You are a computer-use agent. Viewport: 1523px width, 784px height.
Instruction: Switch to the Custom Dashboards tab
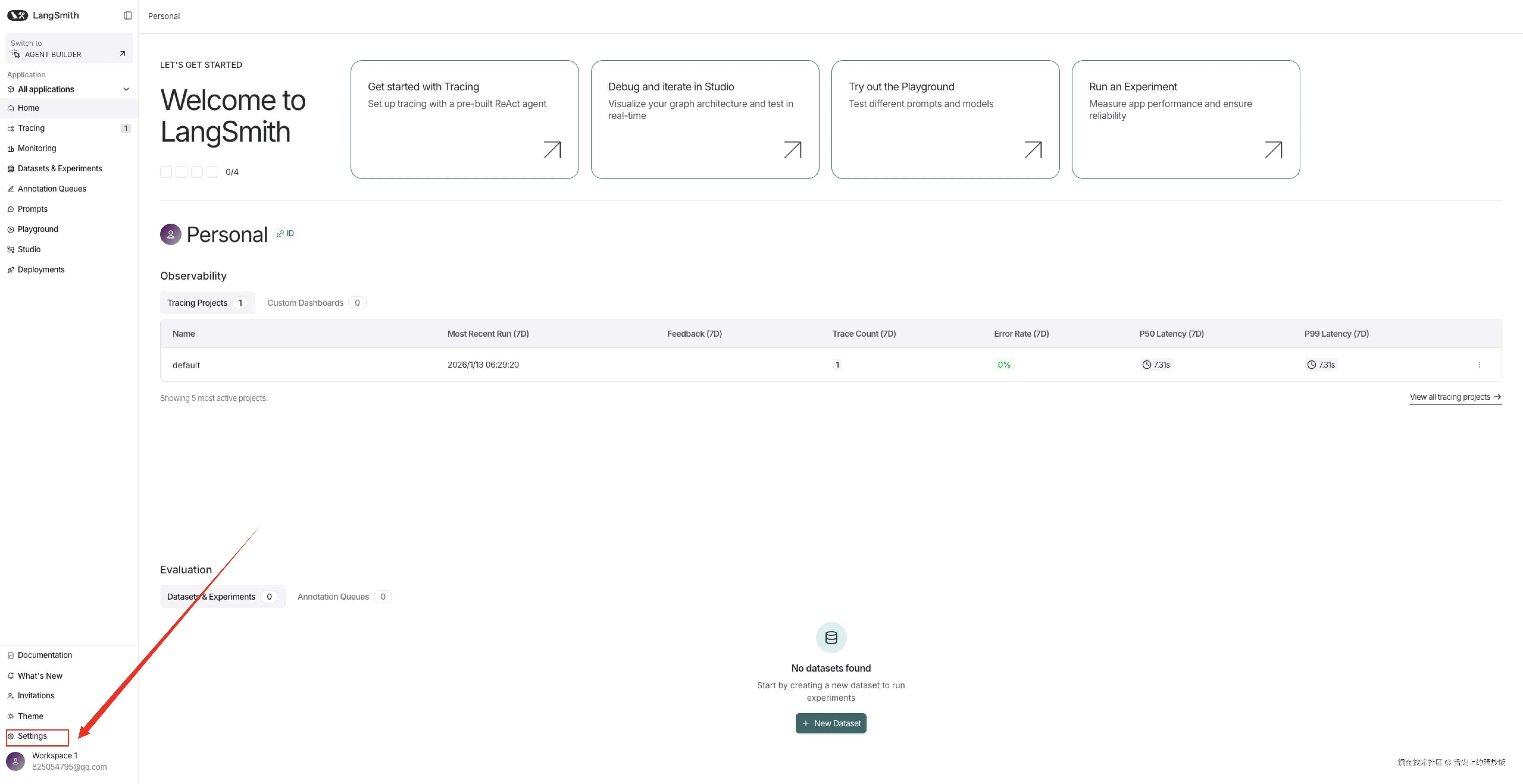316,302
